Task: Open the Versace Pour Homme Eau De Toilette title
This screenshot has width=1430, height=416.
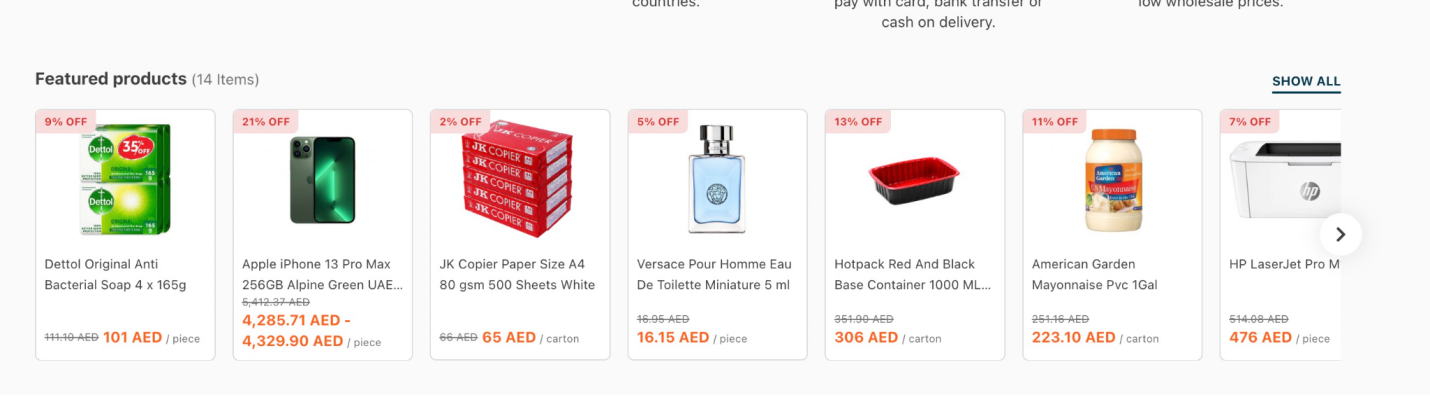Action: coord(714,275)
